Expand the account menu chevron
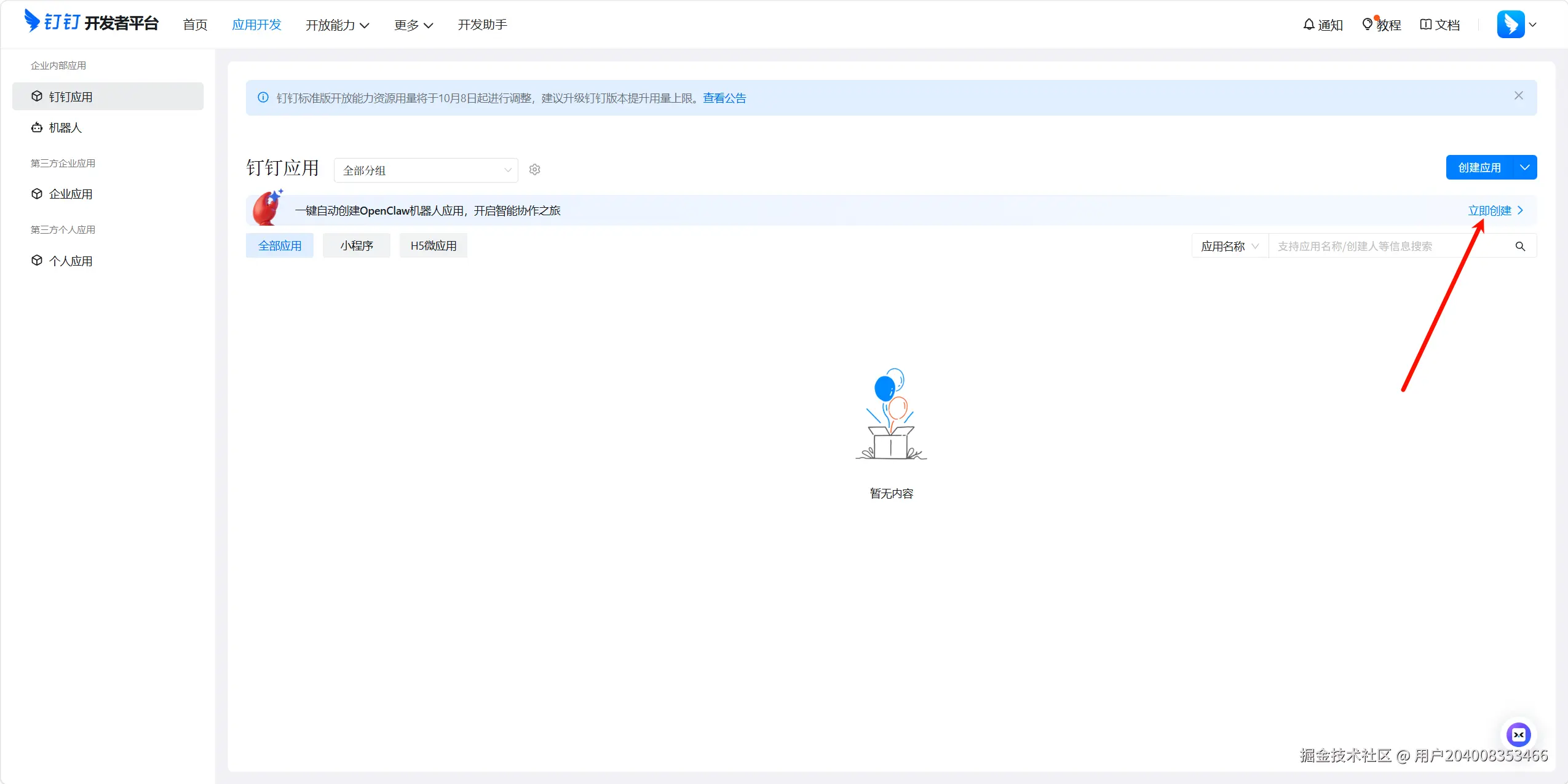Viewport: 1568px width, 784px height. point(1533,25)
